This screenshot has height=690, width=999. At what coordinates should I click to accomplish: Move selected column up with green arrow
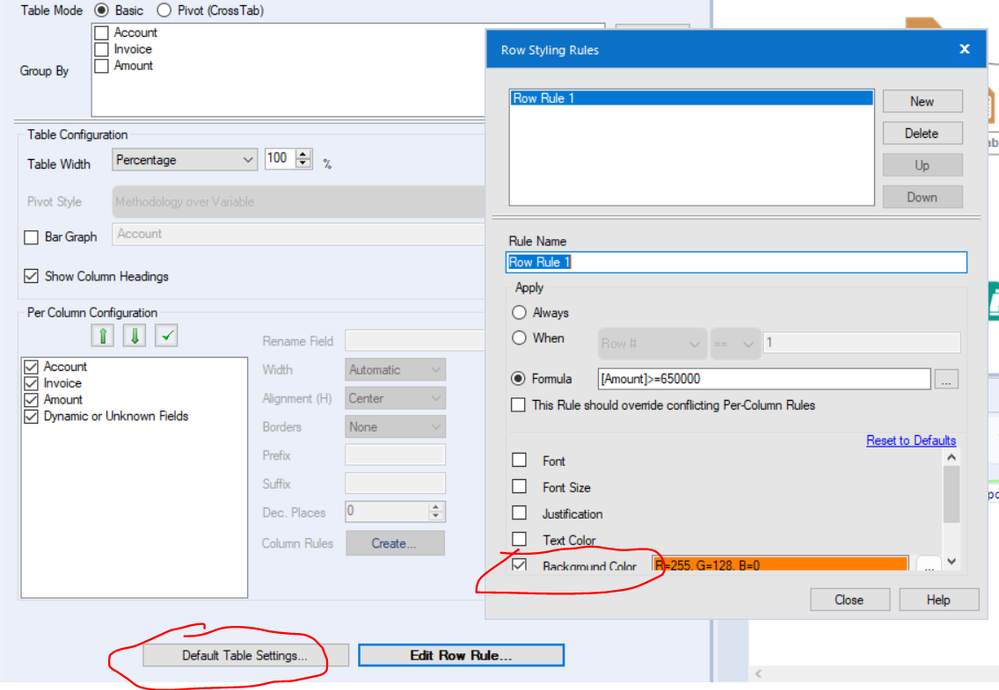(103, 335)
